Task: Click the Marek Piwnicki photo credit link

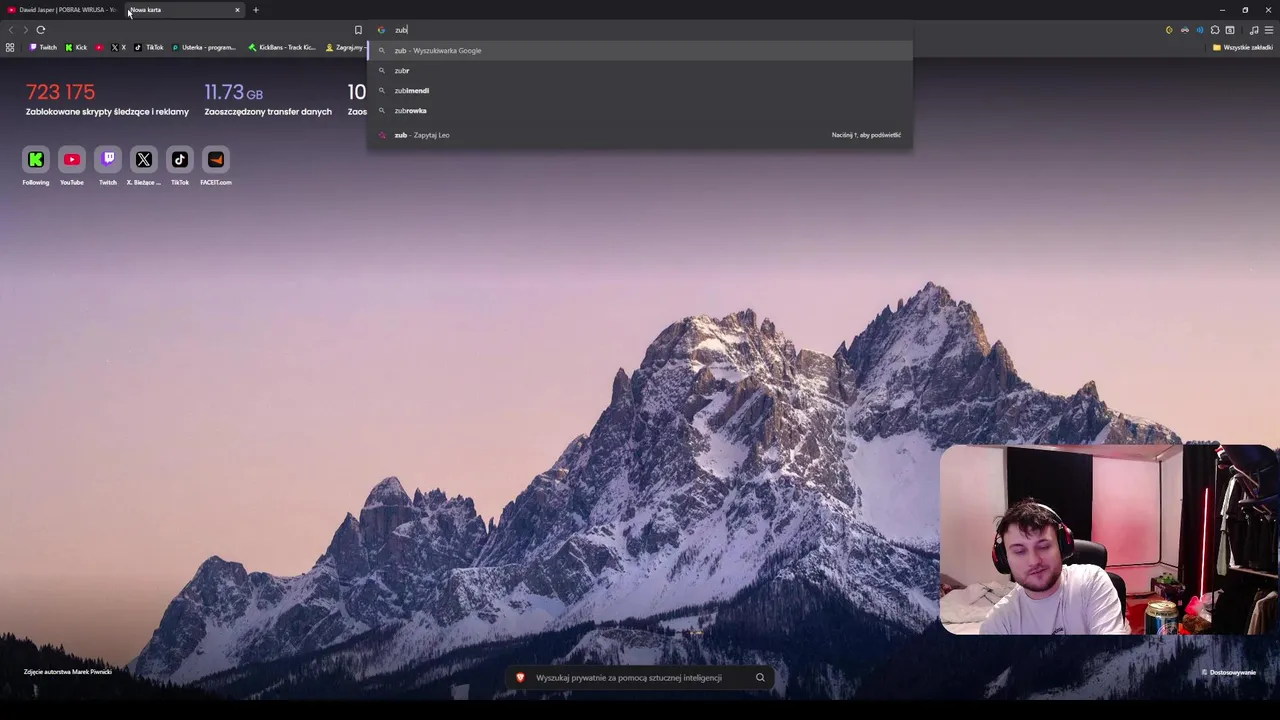Action: point(68,672)
